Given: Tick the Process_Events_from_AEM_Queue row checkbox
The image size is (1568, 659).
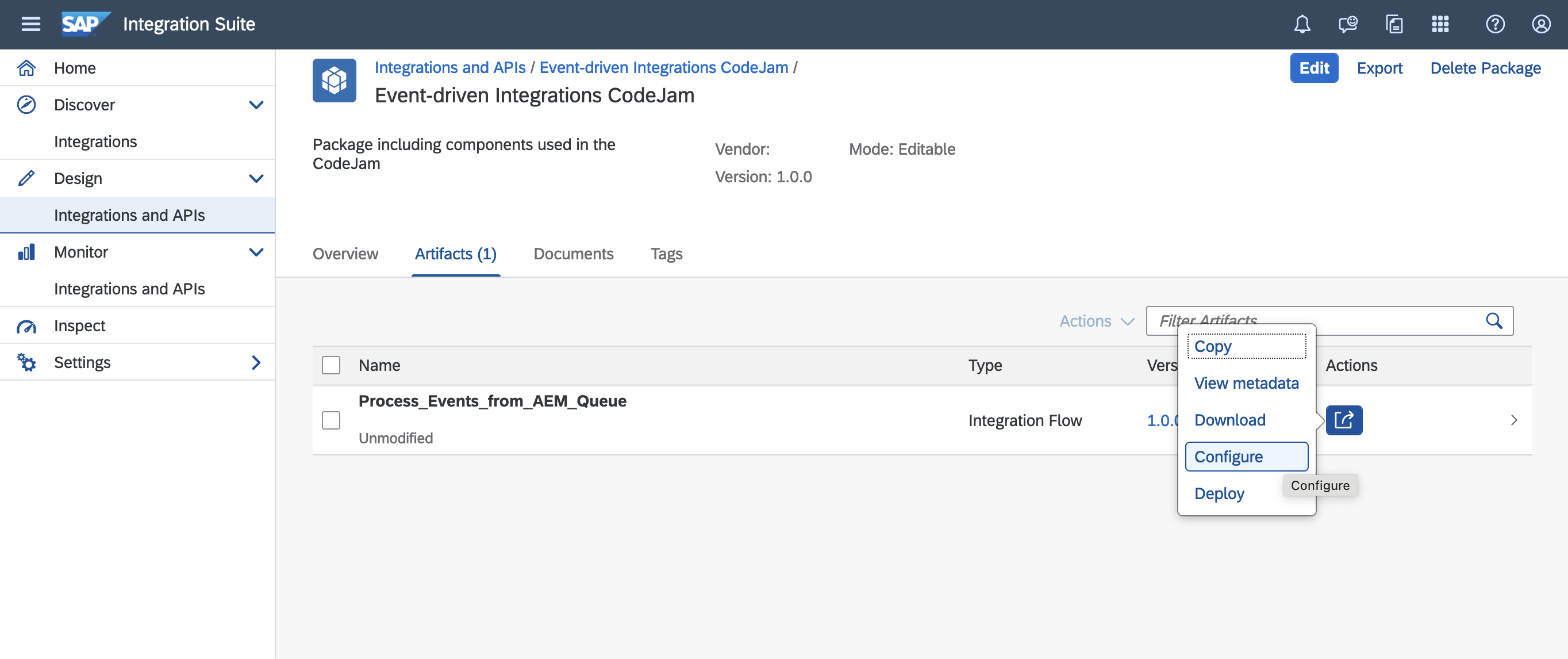Looking at the screenshot, I should (330, 420).
